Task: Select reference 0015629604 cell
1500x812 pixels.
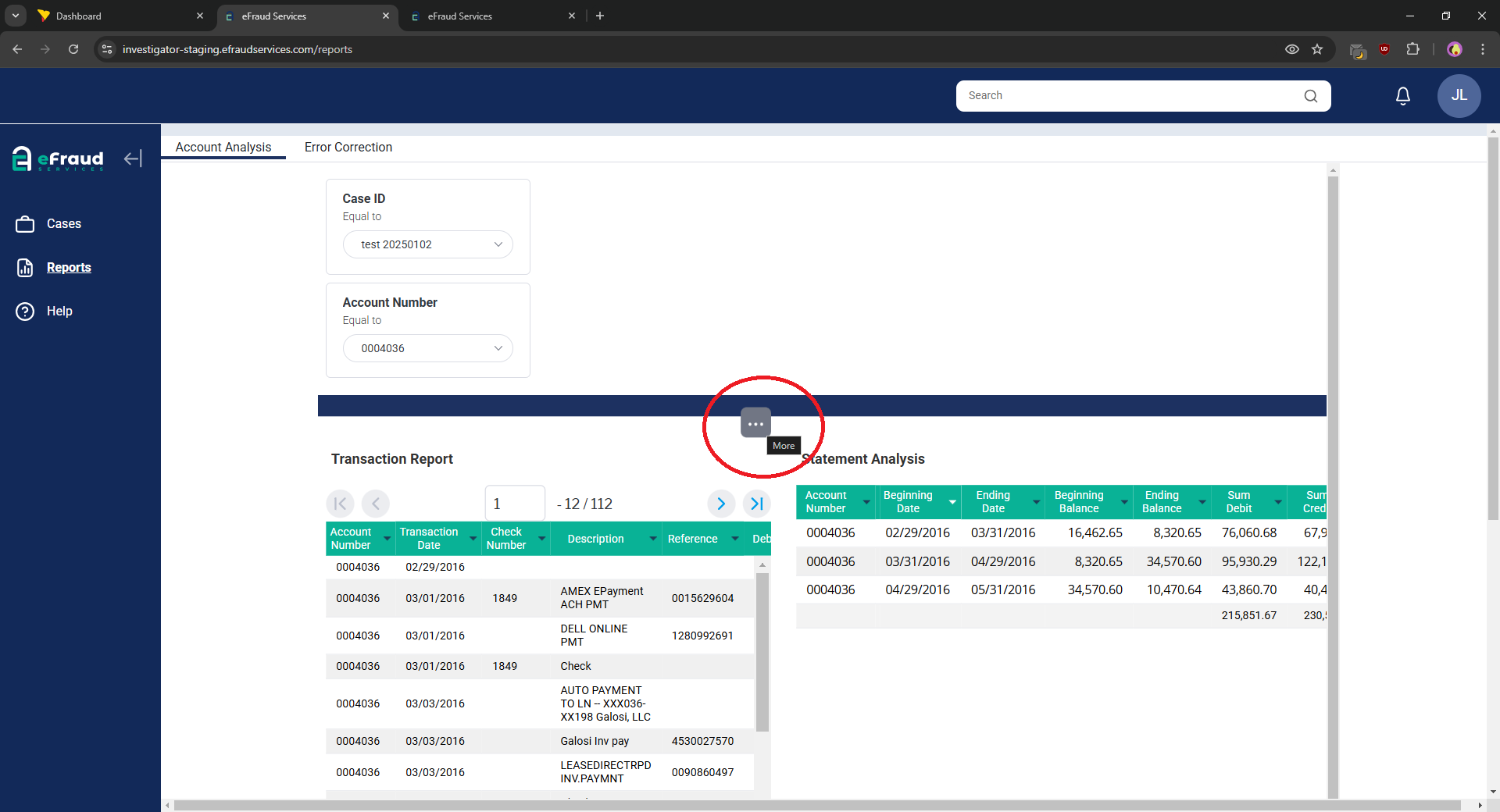Action: click(702, 599)
